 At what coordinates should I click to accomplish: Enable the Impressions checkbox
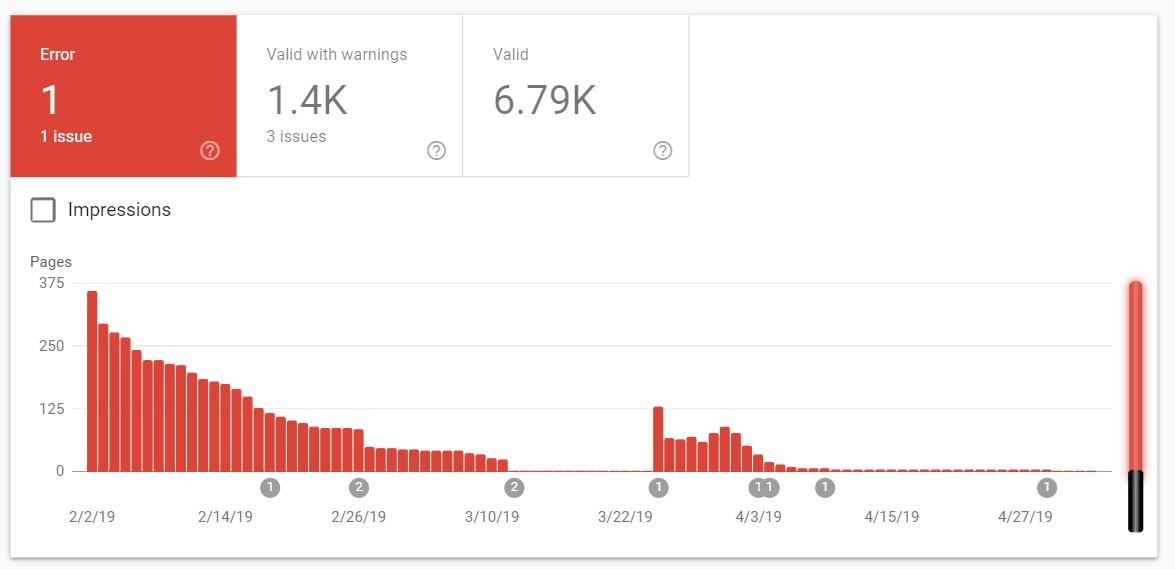coord(43,210)
